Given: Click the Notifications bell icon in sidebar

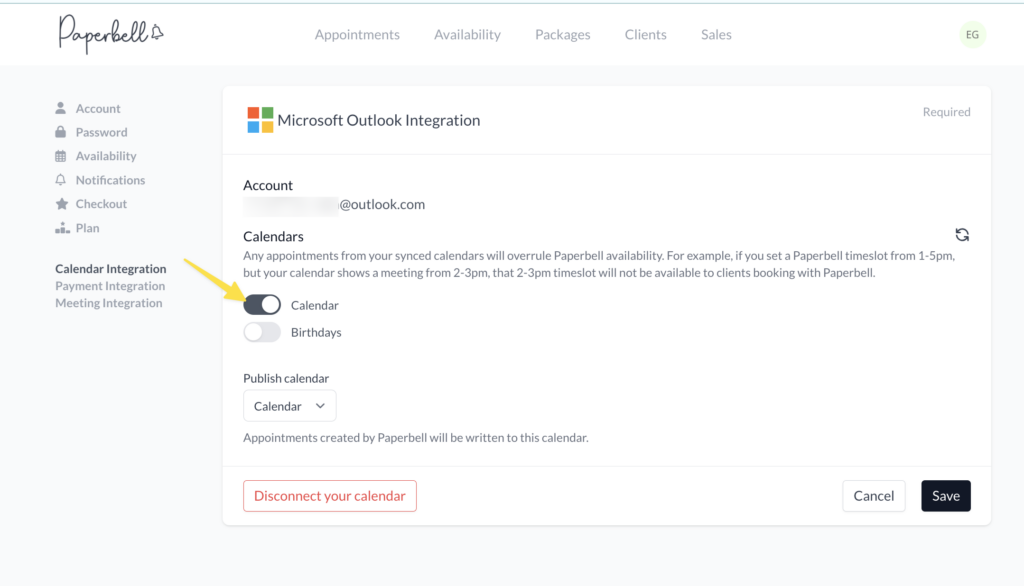Looking at the screenshot, I should click(61, 180).
